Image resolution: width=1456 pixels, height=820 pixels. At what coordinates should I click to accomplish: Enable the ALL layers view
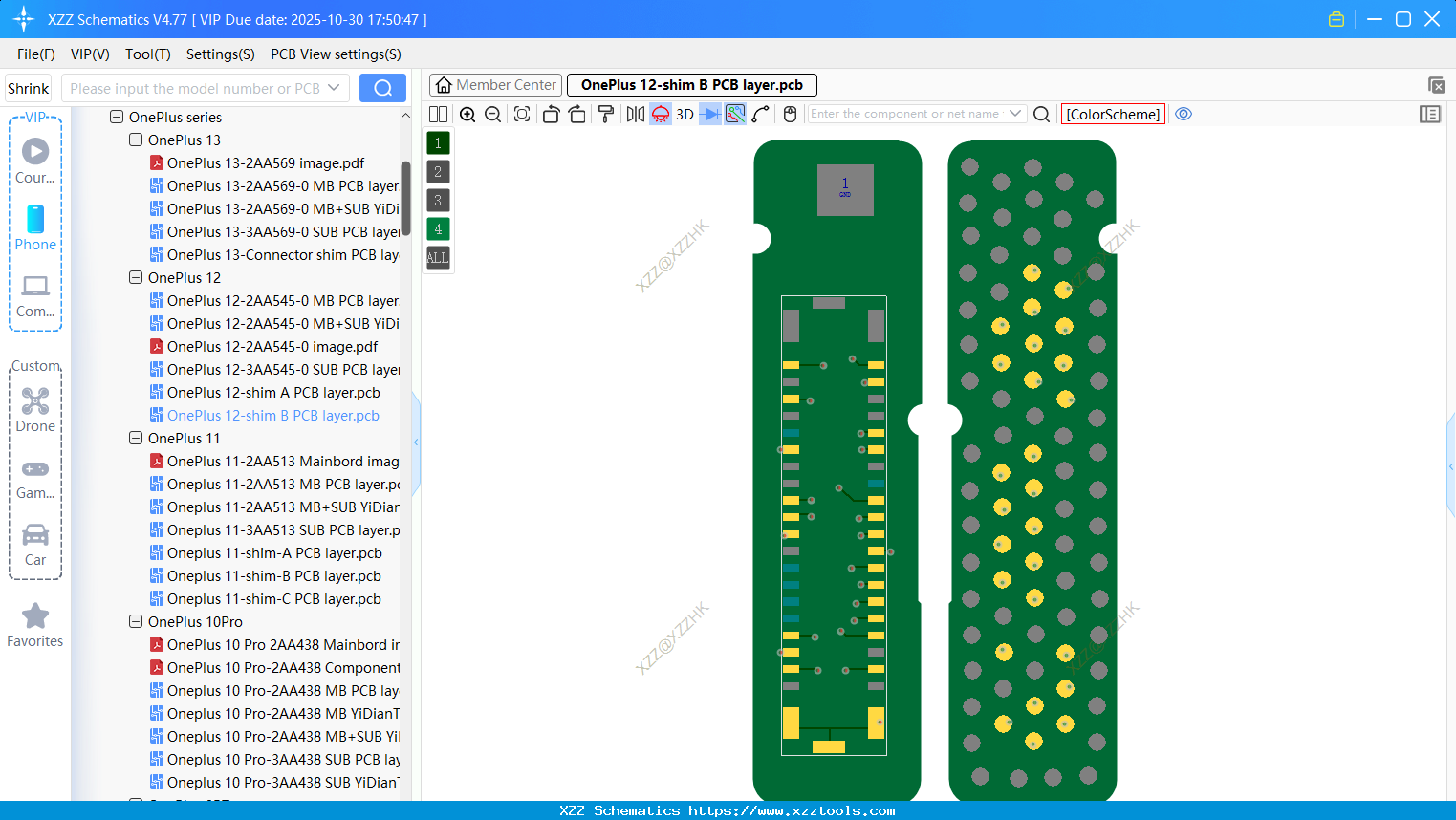[437, 257]
